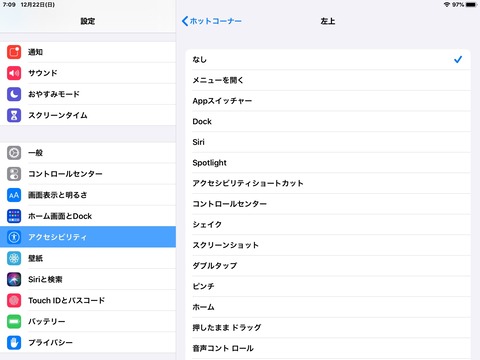Open アクセシビリティ in settings sidebar
Screen dimensions: 480x360
pos(88,237)
